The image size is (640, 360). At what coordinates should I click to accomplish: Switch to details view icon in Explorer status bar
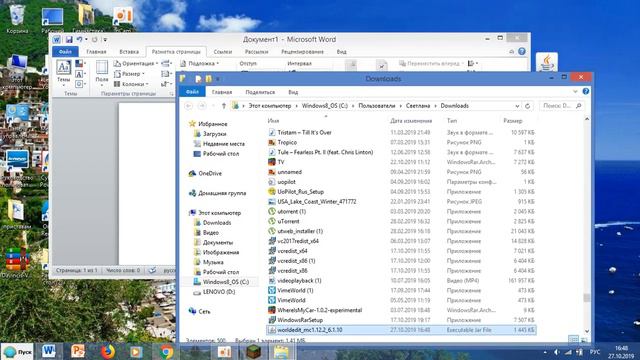(573, 339)
